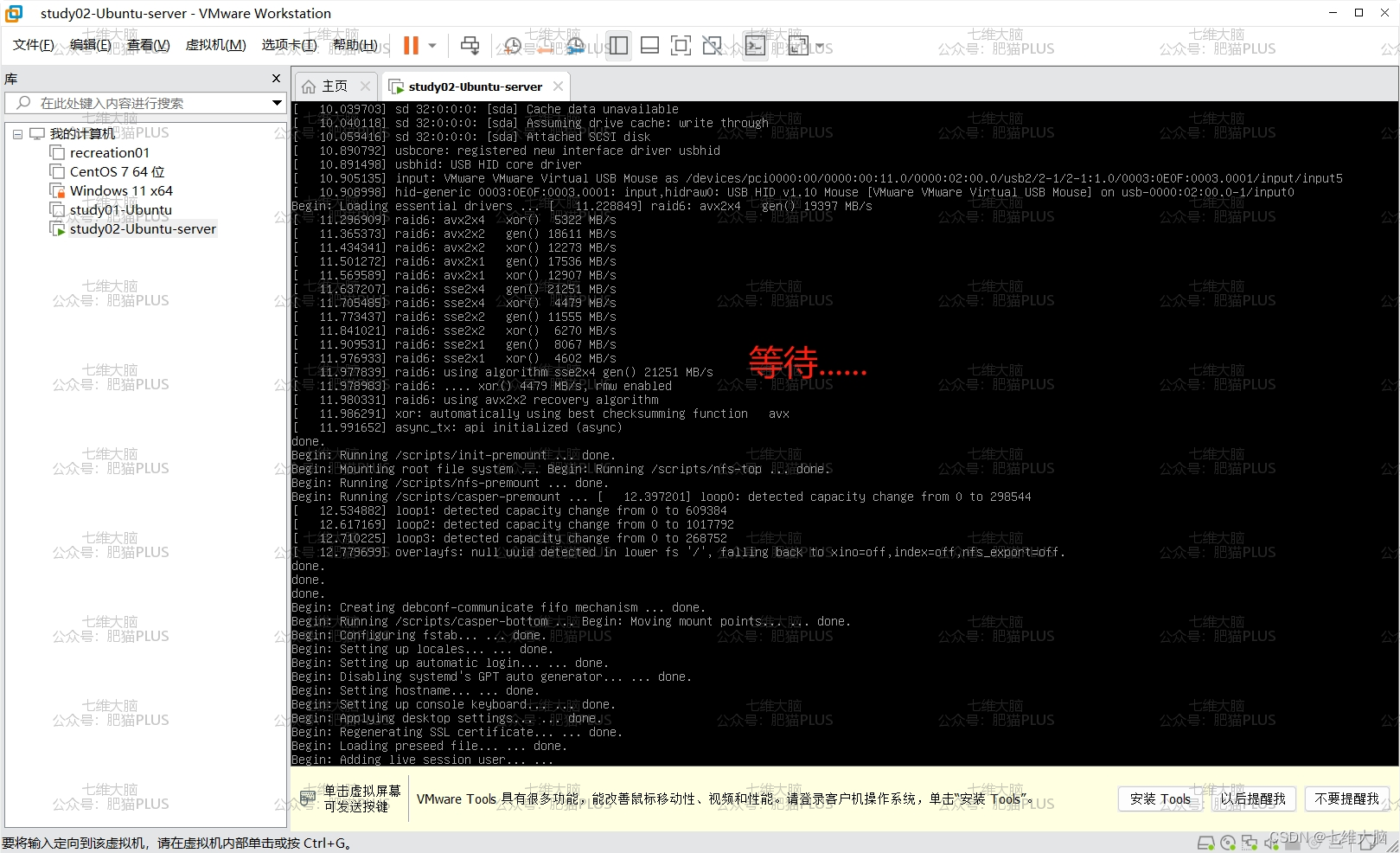Click inside the VM console screen
This screenshot has height=853, width=1400.
845,433
